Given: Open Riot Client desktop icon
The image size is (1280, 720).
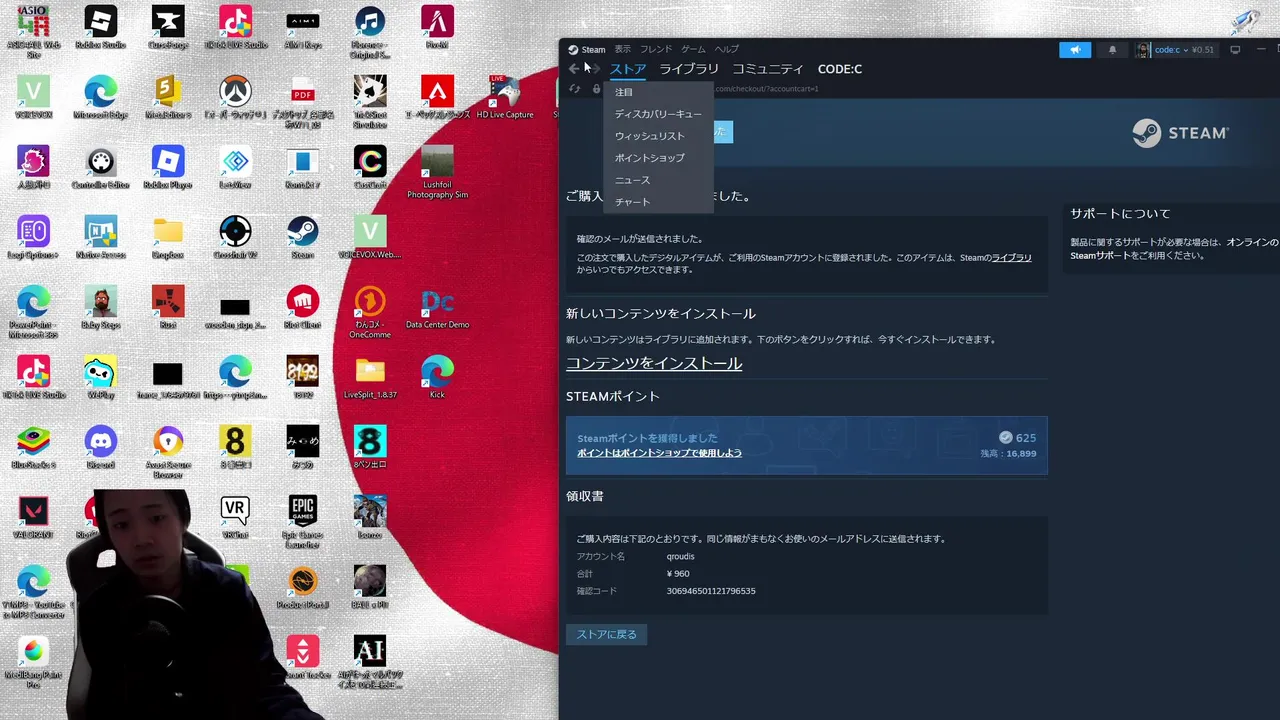Looking at the screenshot, I should click(x=302, y=309).
